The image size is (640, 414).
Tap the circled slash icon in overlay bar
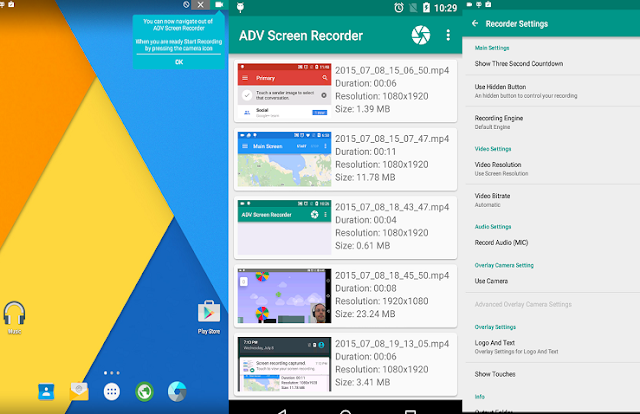186,4
